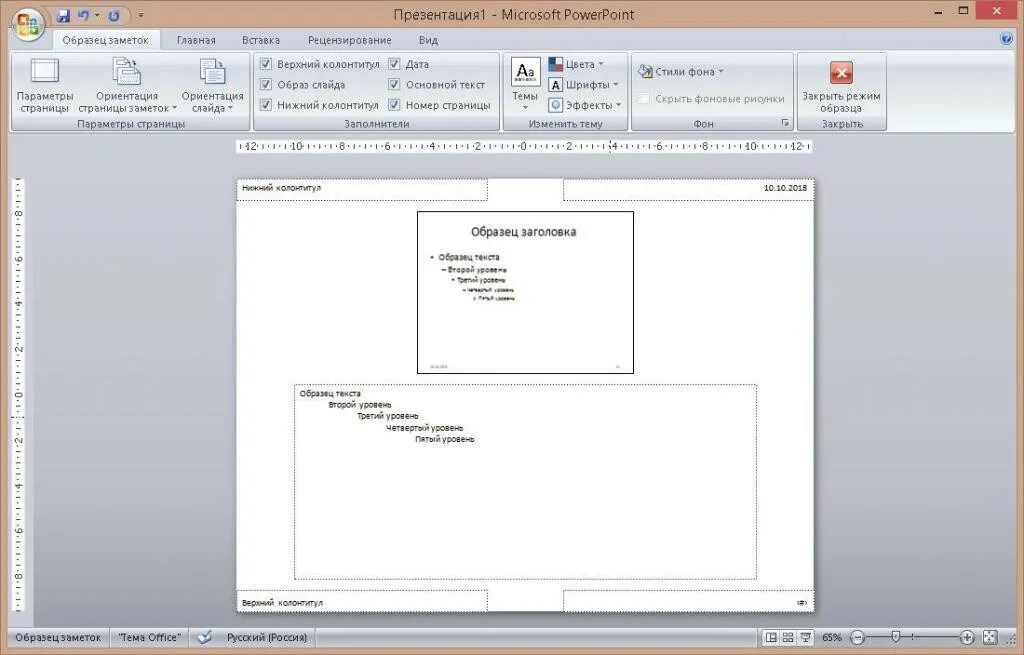Open Ориентация слайда dropdown

coord(212,86)
